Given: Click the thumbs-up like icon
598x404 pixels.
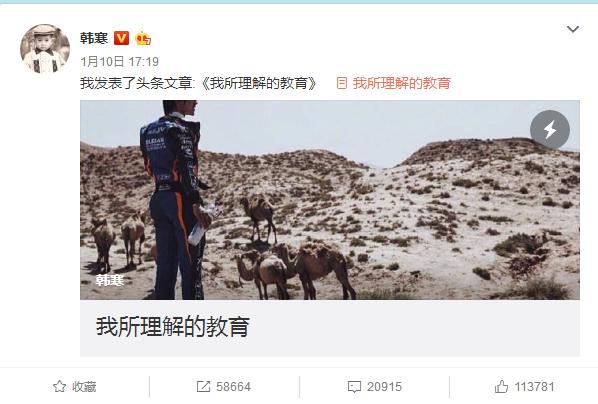Looking at the screenshot, I should point(501,386).
